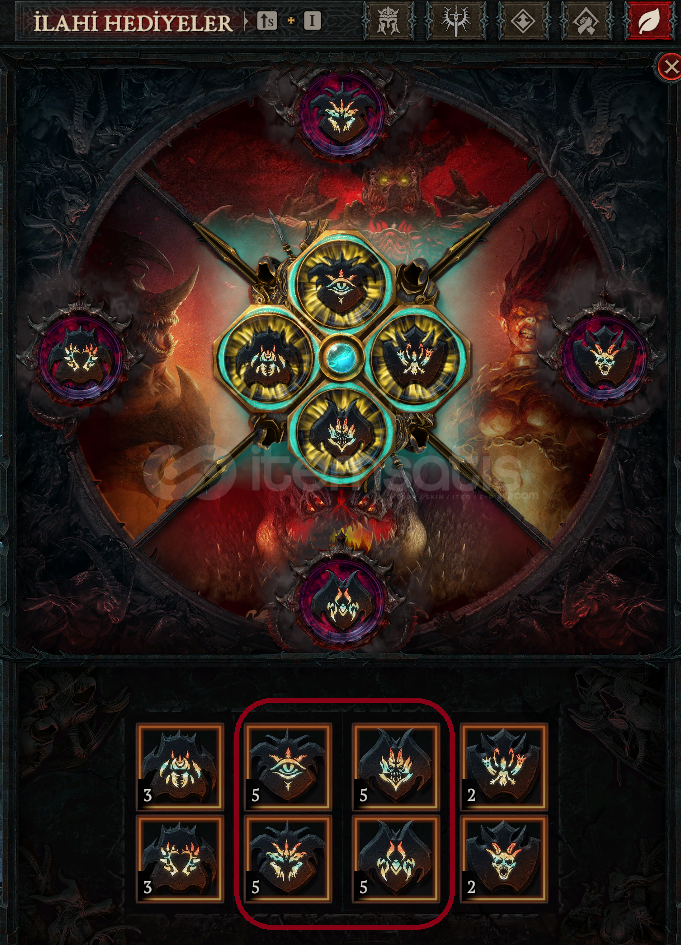This screenshot has height=945, width=681.
Task: Close the İlahi Hediyeler panel
Action: [x=670, y=67]
